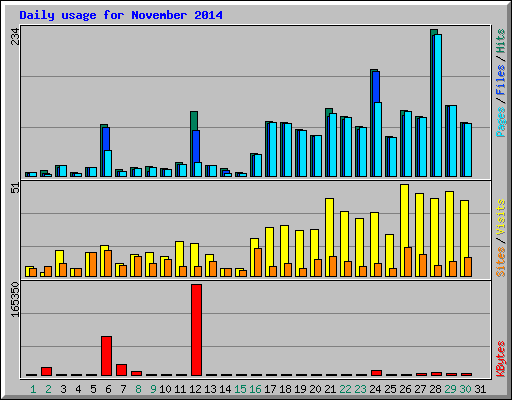Click day 16 on the x-axis

pos(255,389)
